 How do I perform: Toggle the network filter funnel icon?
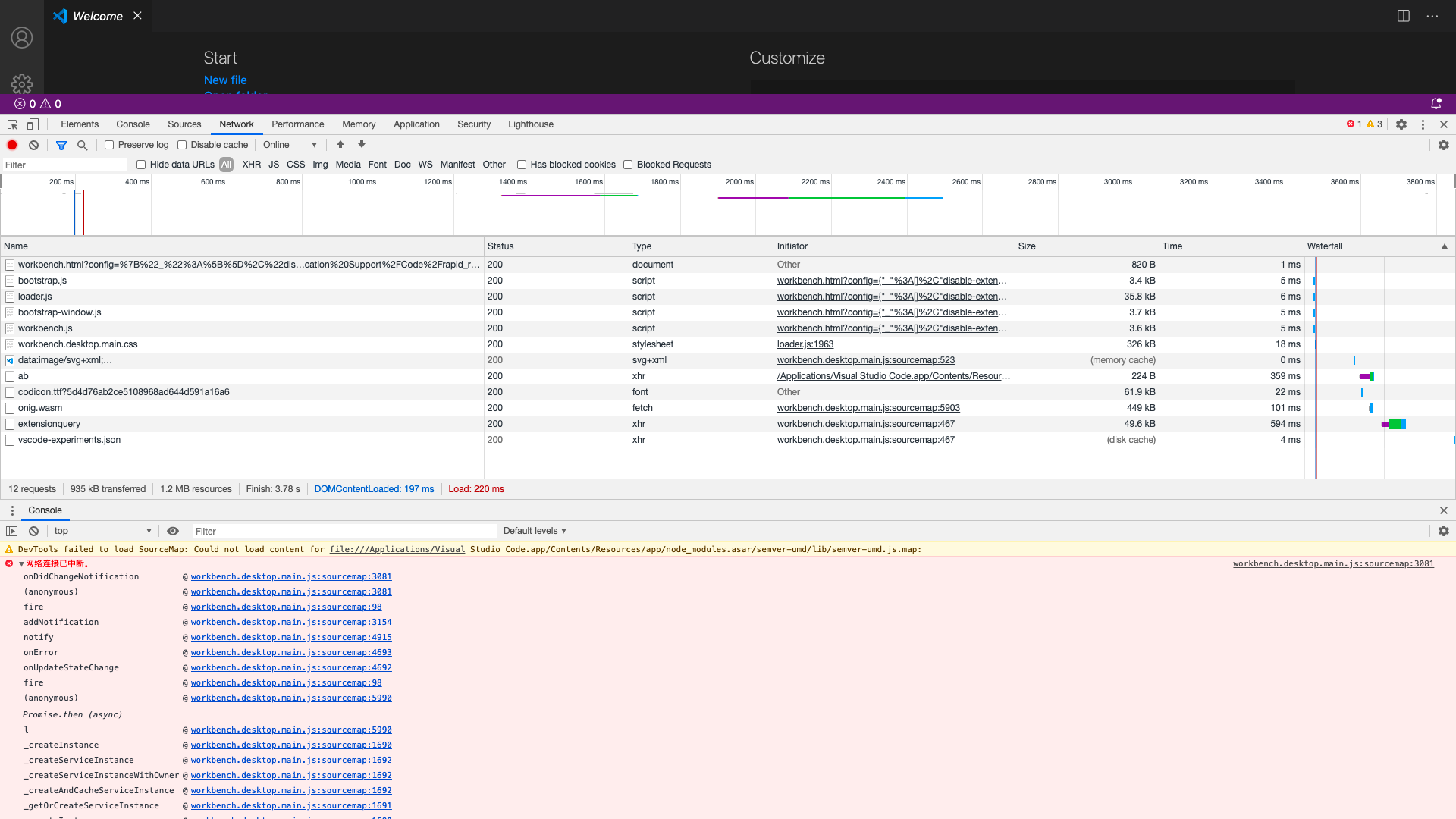point(61,145)
